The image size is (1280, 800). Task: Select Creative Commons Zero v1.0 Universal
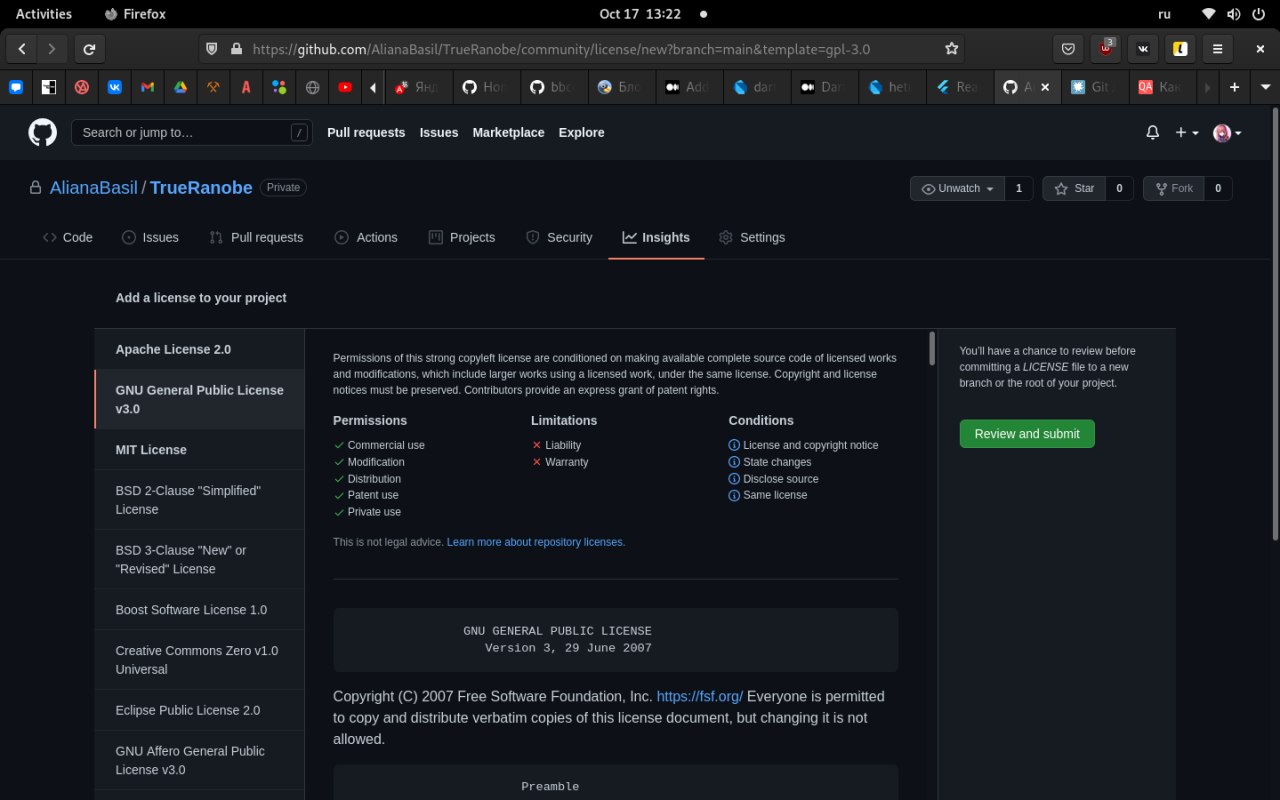pyautogui.click(x=199, y=660)
